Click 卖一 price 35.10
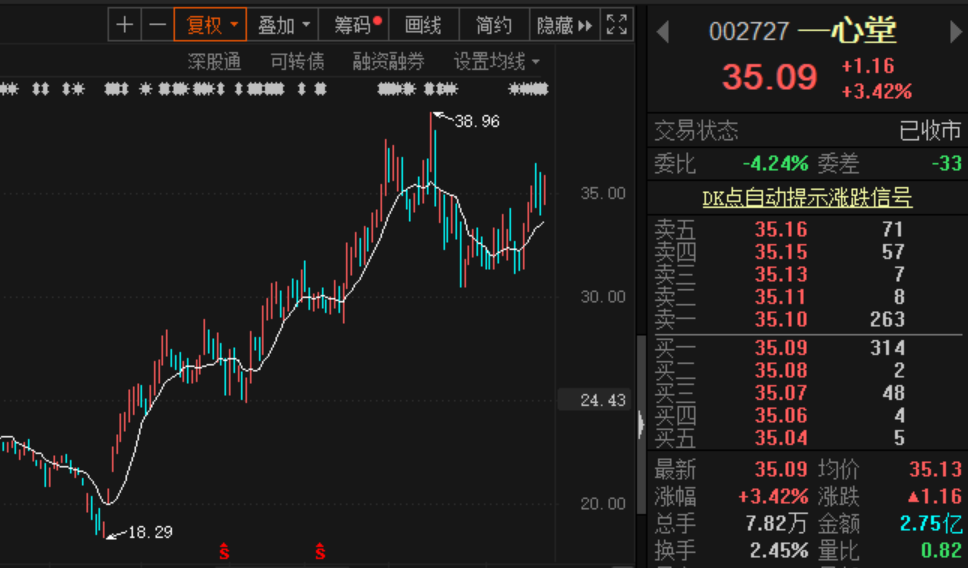The width and height of the screenshot is (968, 568). click(x=781, y=319)
